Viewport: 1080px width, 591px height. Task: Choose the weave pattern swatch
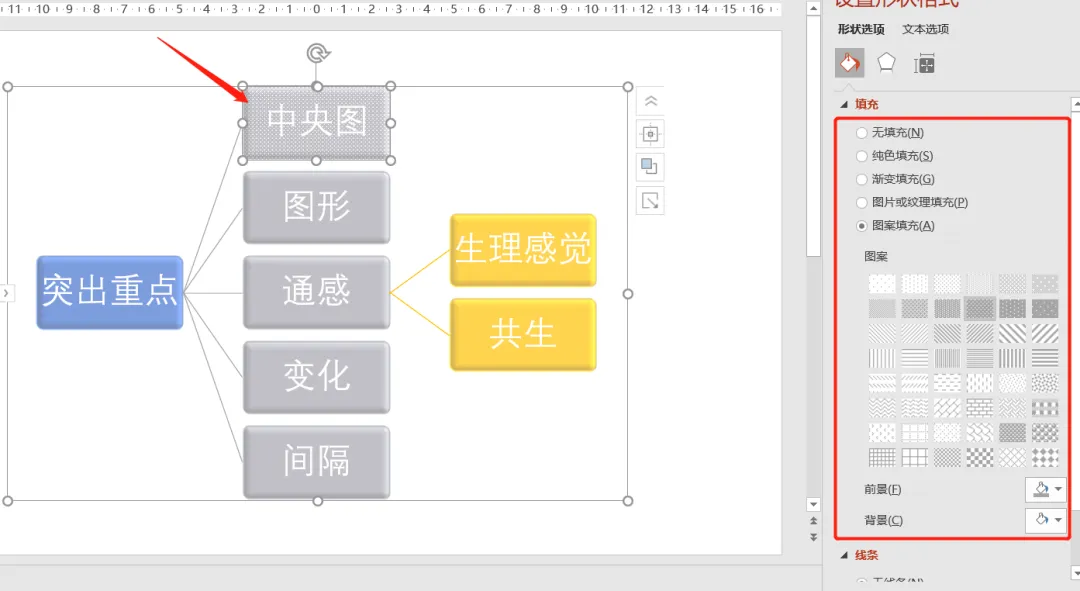point(1012,408)
